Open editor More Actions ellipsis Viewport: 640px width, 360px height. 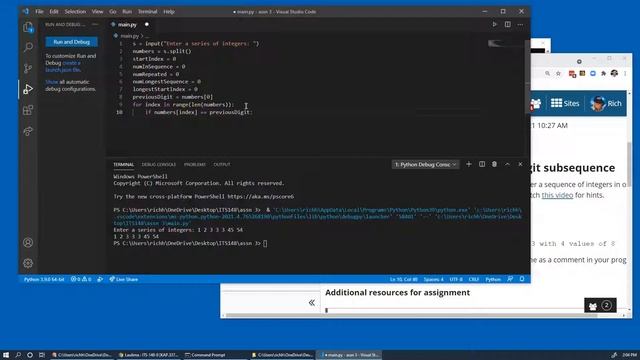point(520,24)
